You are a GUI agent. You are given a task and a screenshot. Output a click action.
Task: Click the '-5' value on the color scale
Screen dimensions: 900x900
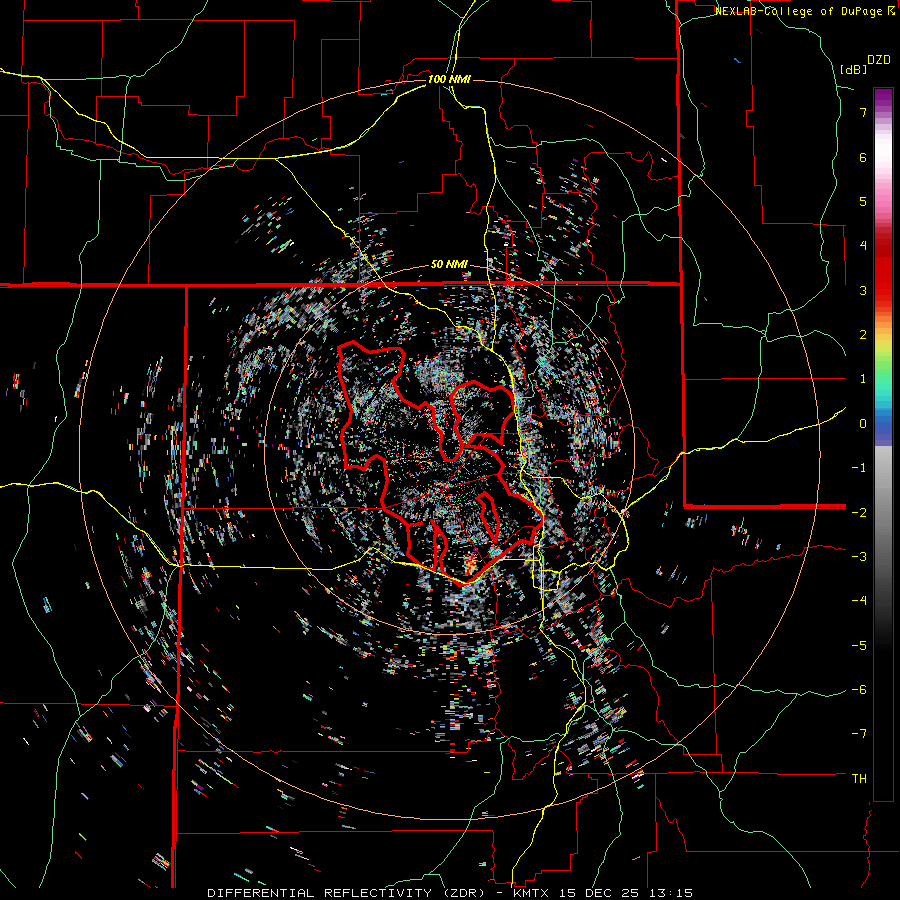tap(859, 645)
